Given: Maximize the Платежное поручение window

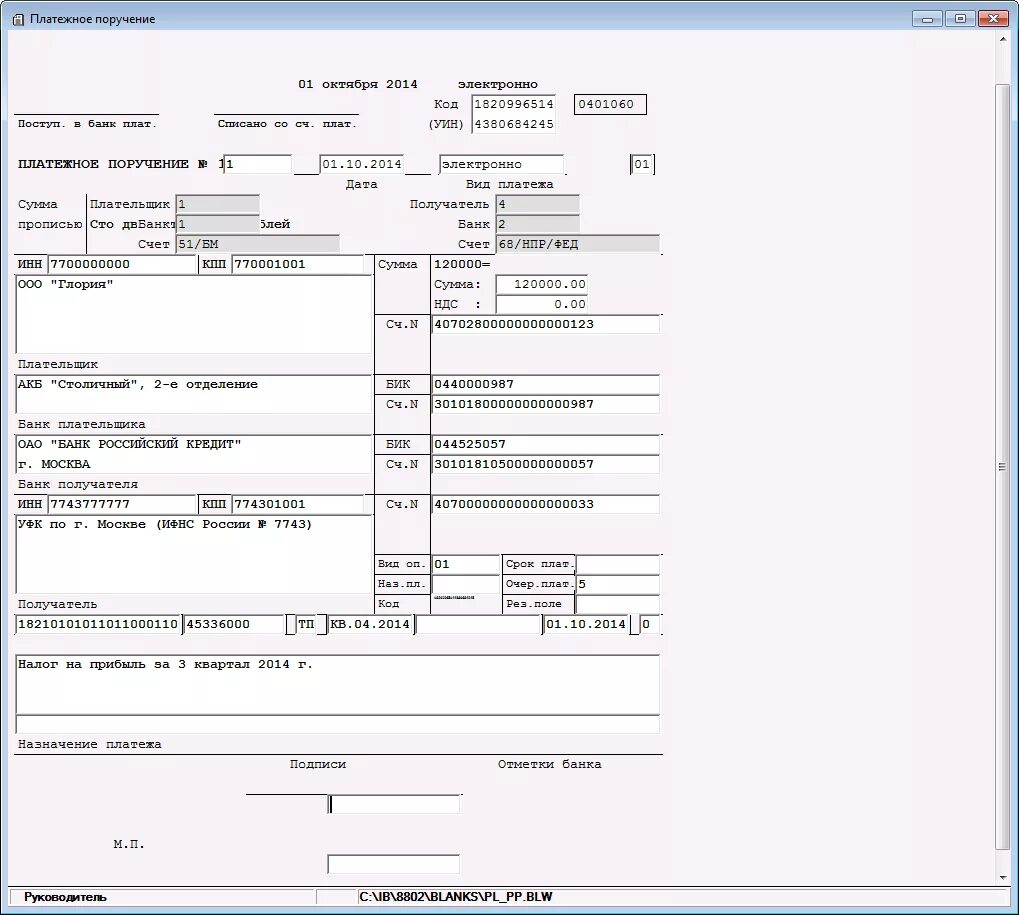Looking at the screenshot, I should click(x=960, y=19).
